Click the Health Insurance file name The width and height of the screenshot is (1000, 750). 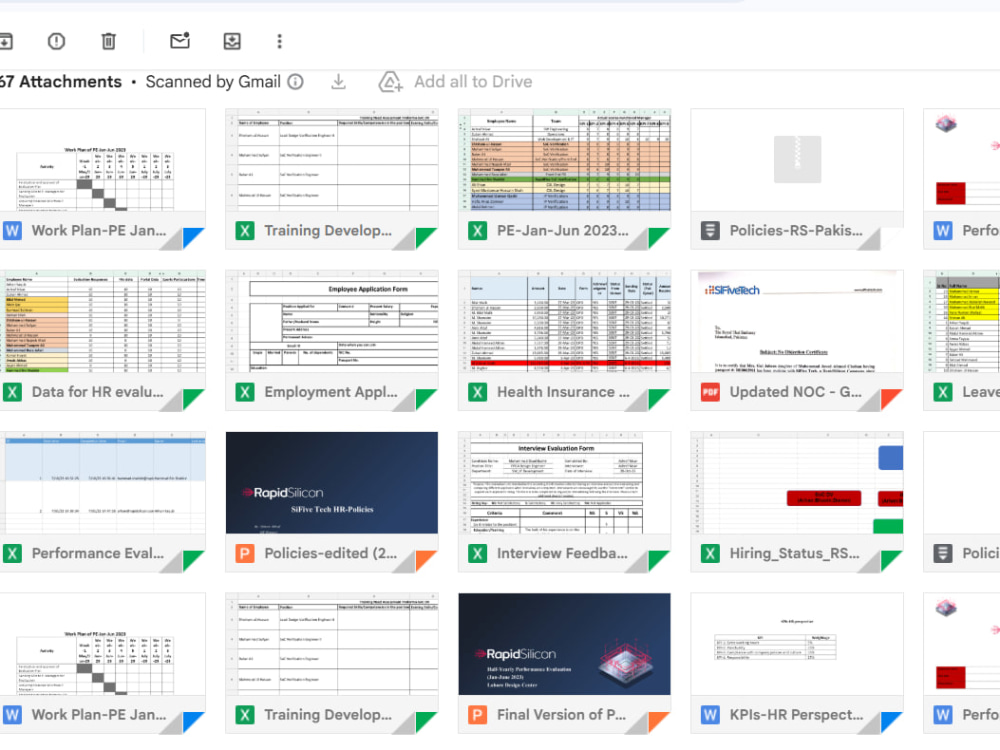click(563, 392)
